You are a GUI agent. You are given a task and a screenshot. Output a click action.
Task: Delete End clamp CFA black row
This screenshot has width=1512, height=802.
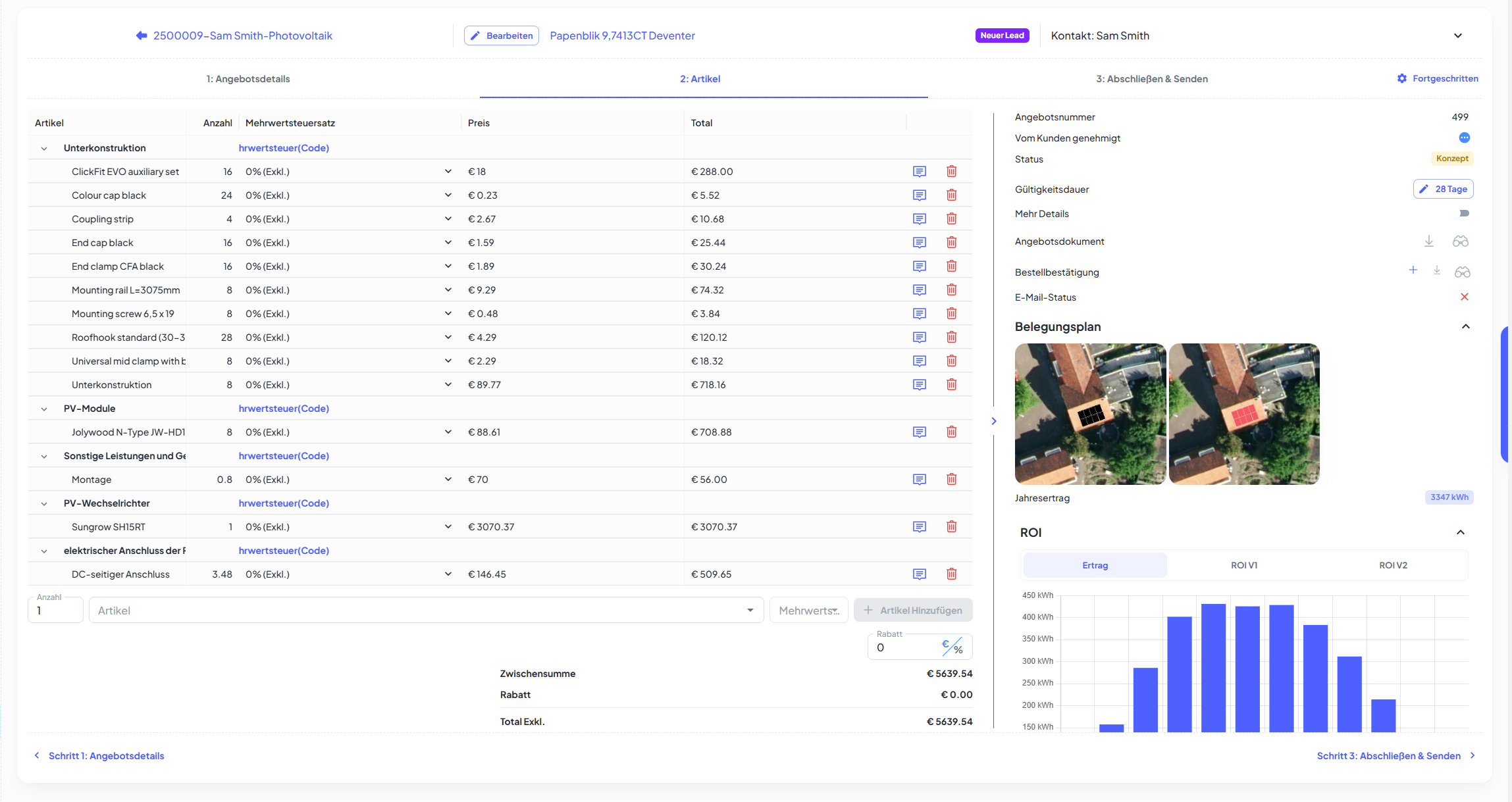952,266
